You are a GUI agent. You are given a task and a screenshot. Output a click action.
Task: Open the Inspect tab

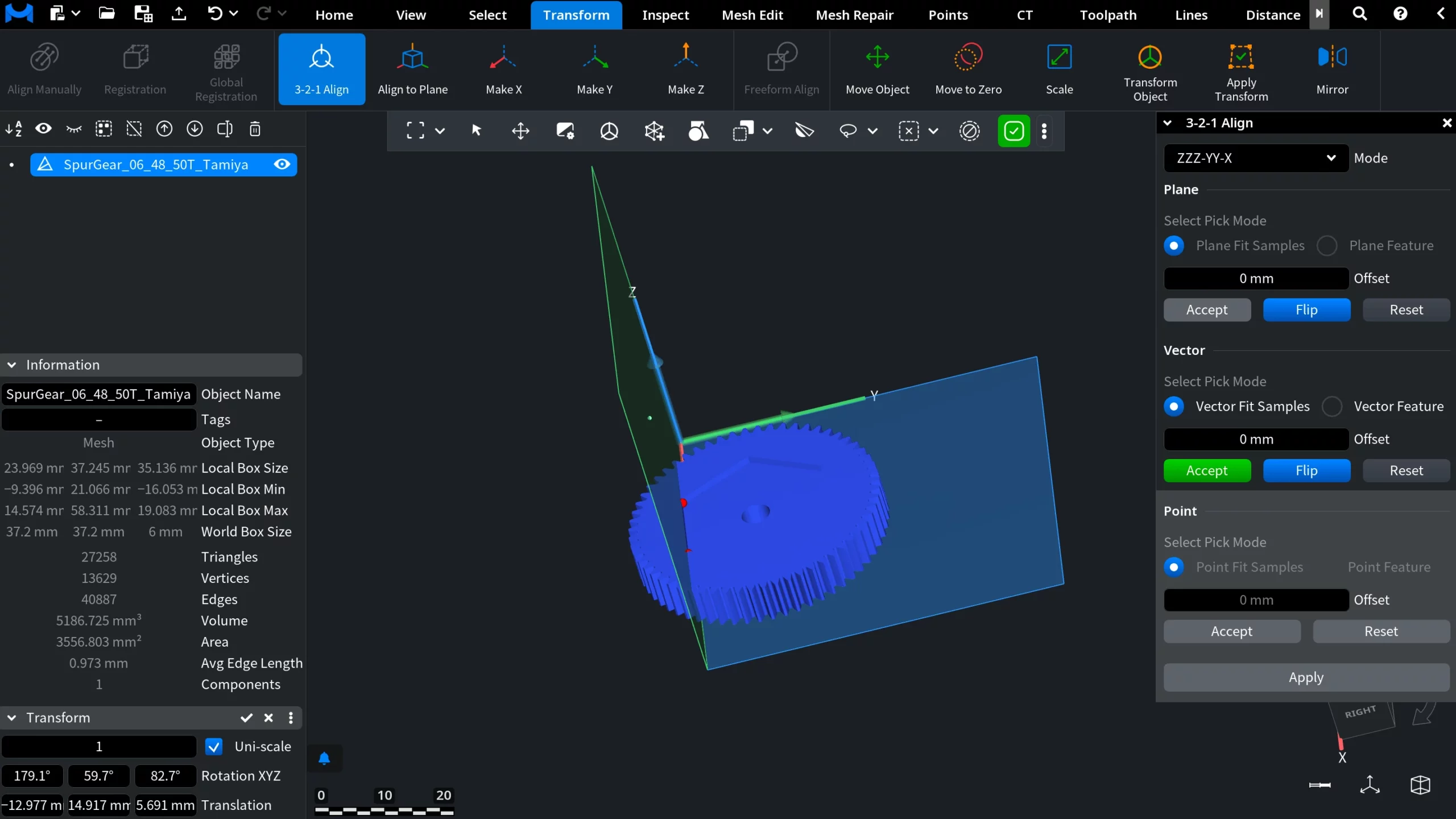665,15
